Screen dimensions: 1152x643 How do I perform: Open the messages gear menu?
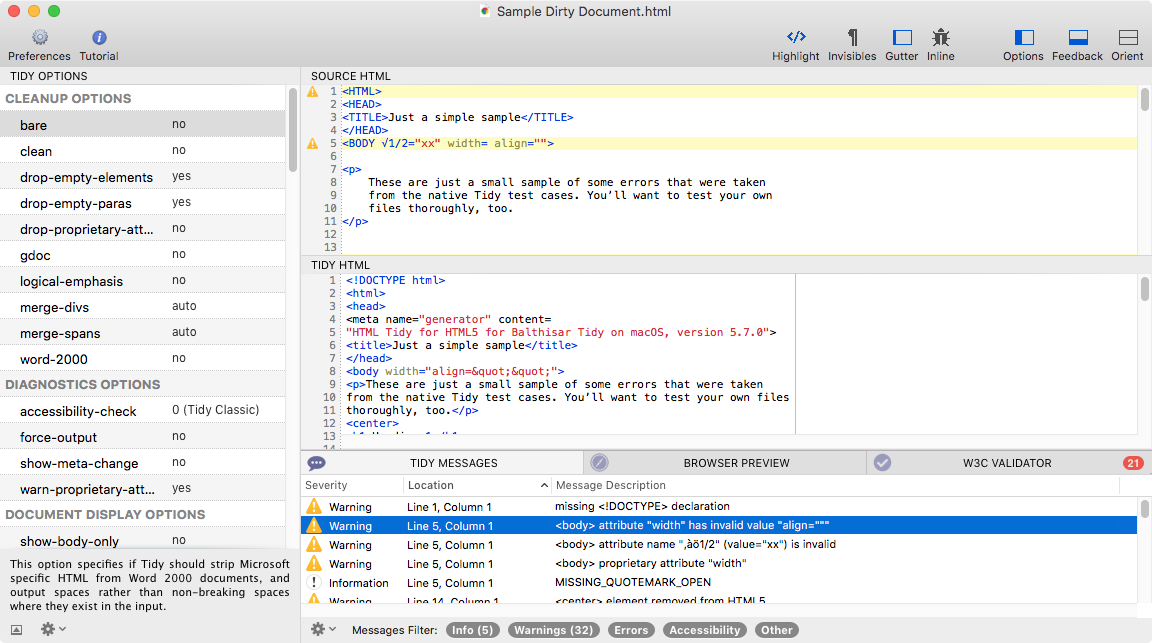coord(323,629)
